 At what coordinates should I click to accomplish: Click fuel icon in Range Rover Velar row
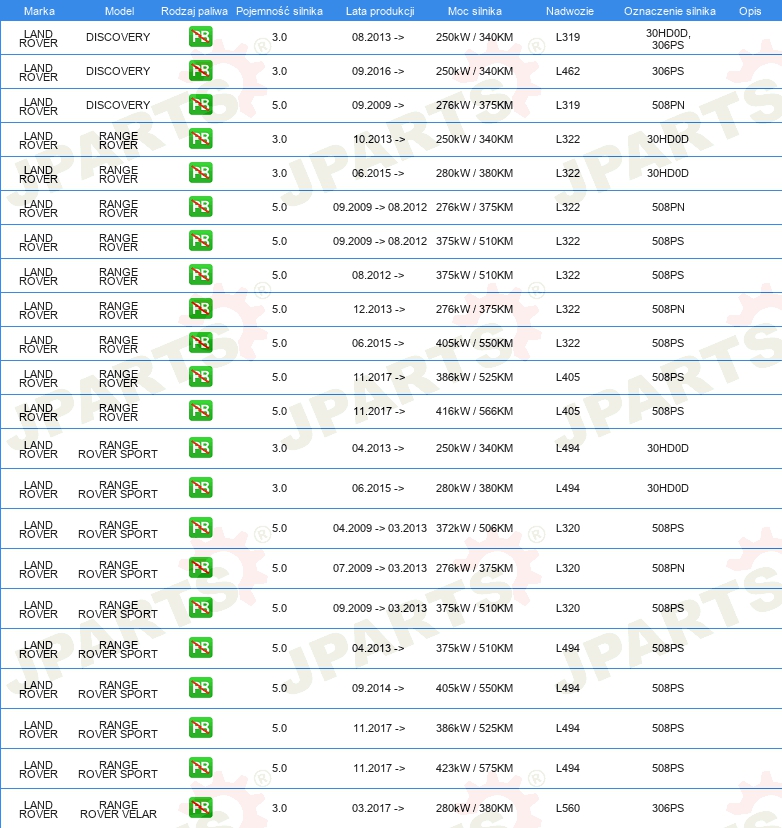coord(201,807)
